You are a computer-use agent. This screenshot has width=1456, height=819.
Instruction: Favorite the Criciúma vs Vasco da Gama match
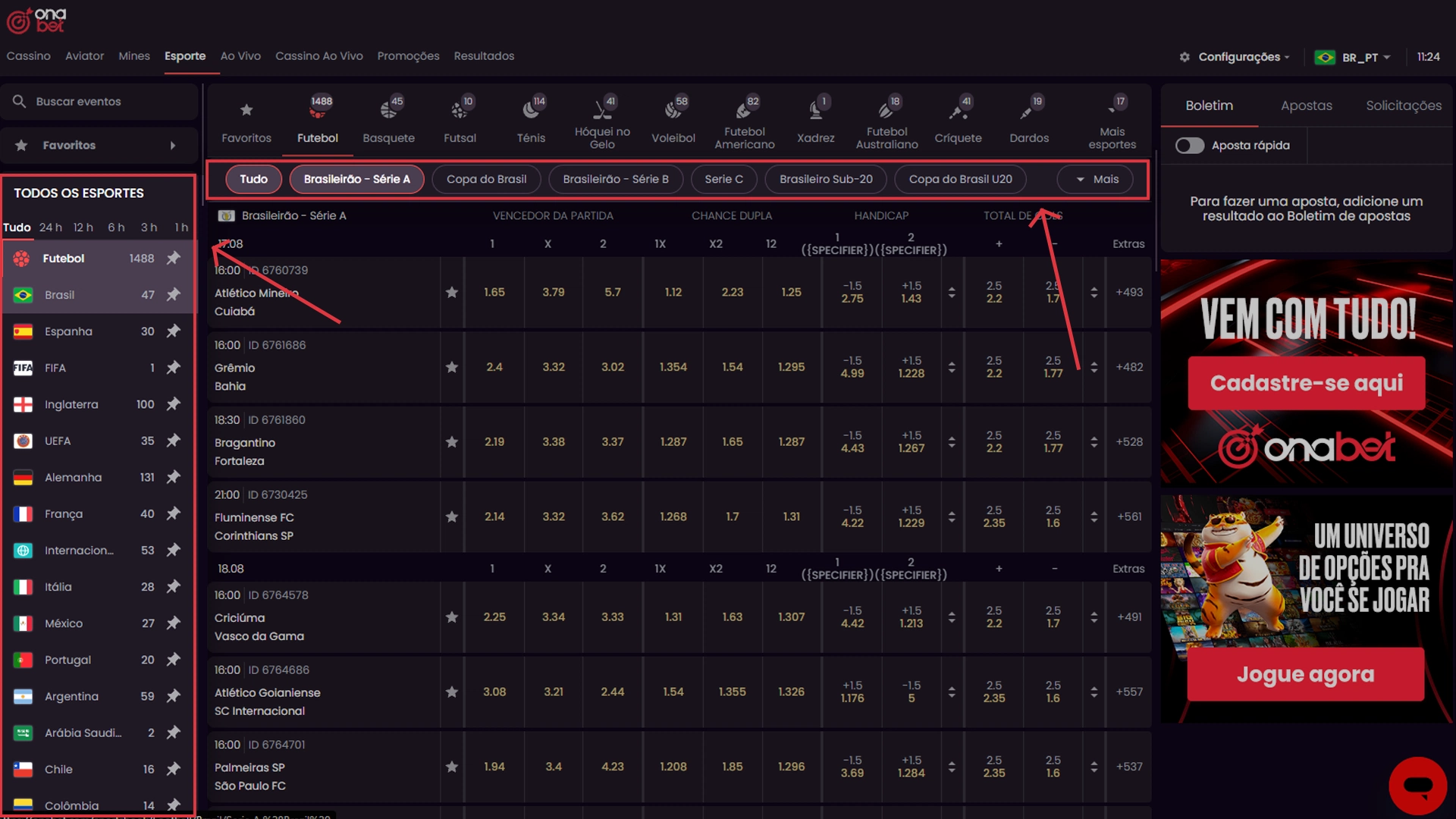pyautogui.click(x=452, y=617)
